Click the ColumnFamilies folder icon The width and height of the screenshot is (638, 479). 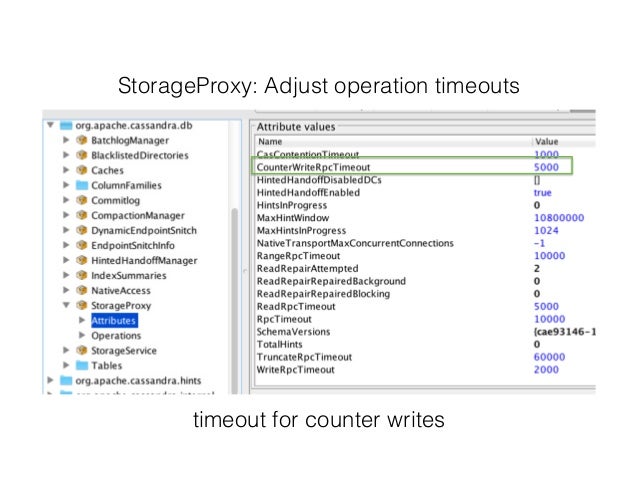(82, 185)
